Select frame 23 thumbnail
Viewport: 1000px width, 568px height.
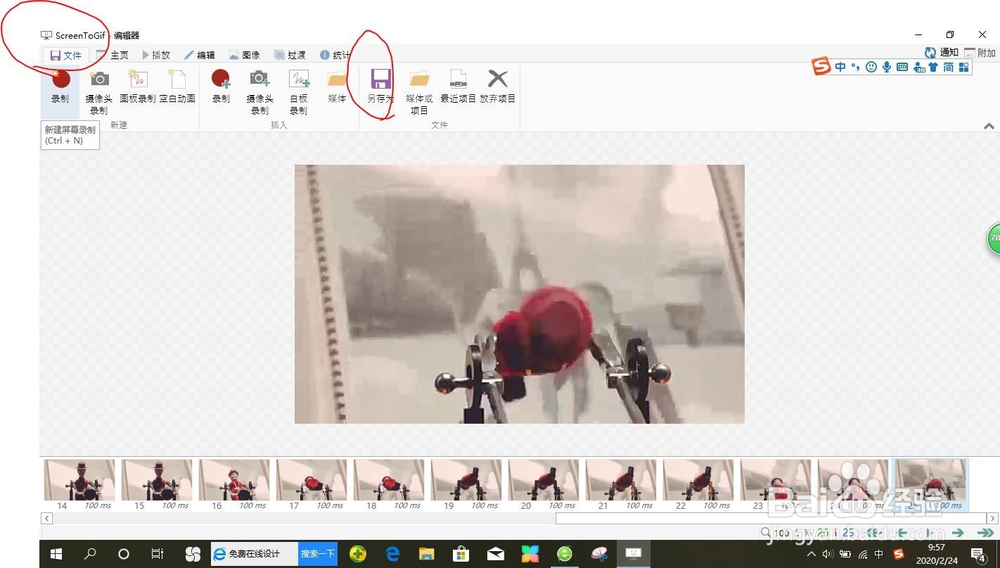pyautogui.click(x=776, y=484)
